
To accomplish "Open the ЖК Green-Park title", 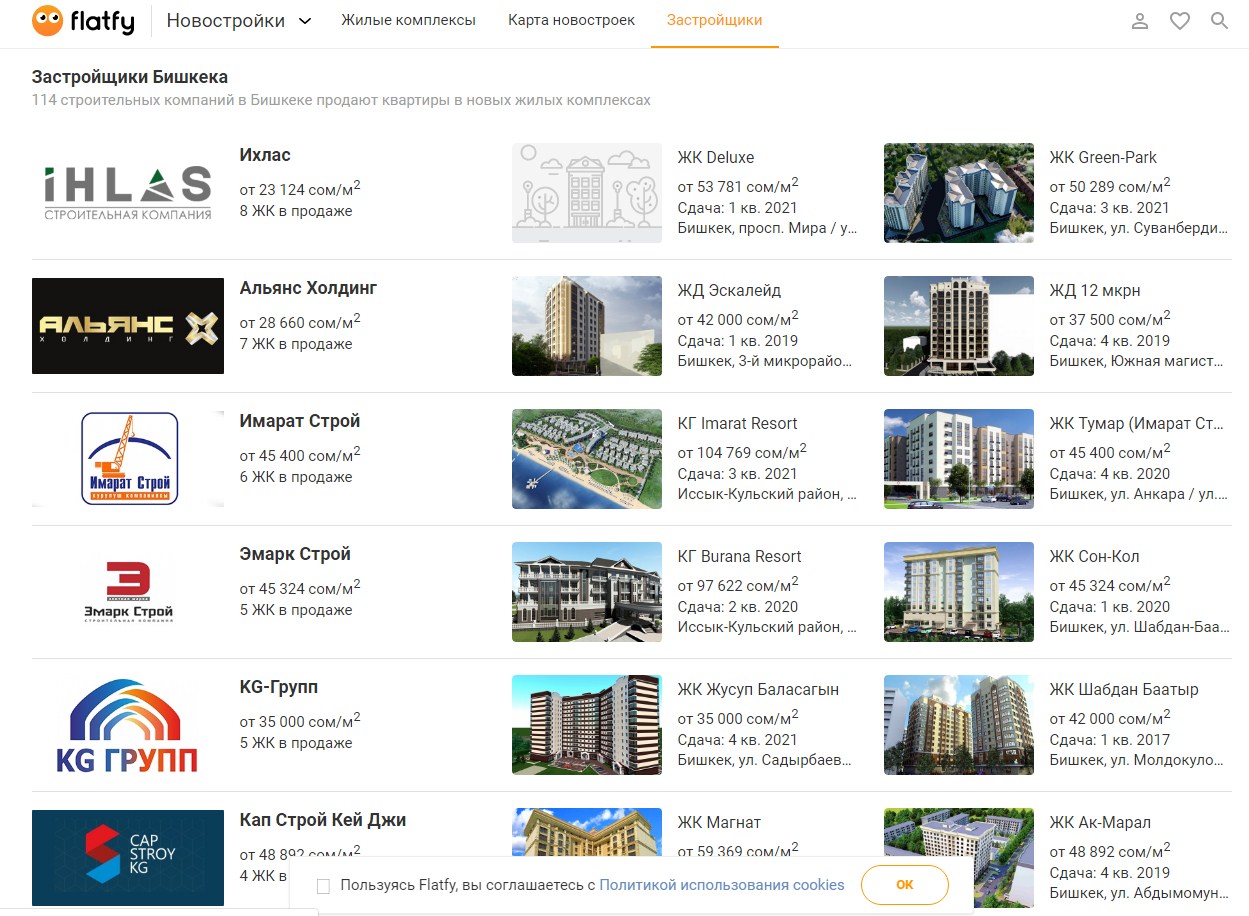I will pos(1103,157).
